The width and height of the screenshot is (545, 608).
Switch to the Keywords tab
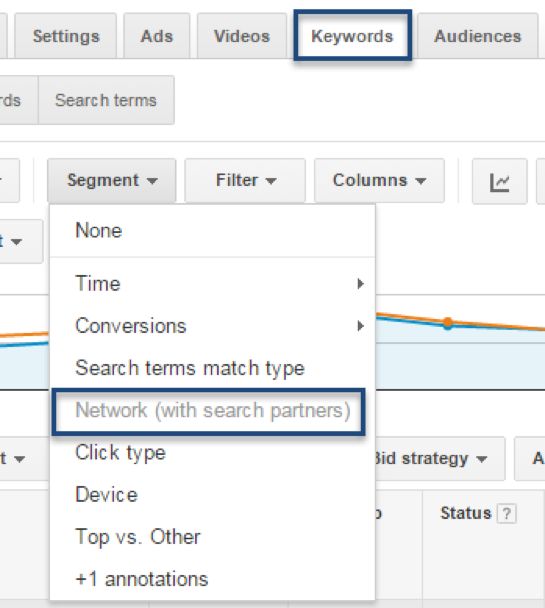click(352, 36)
